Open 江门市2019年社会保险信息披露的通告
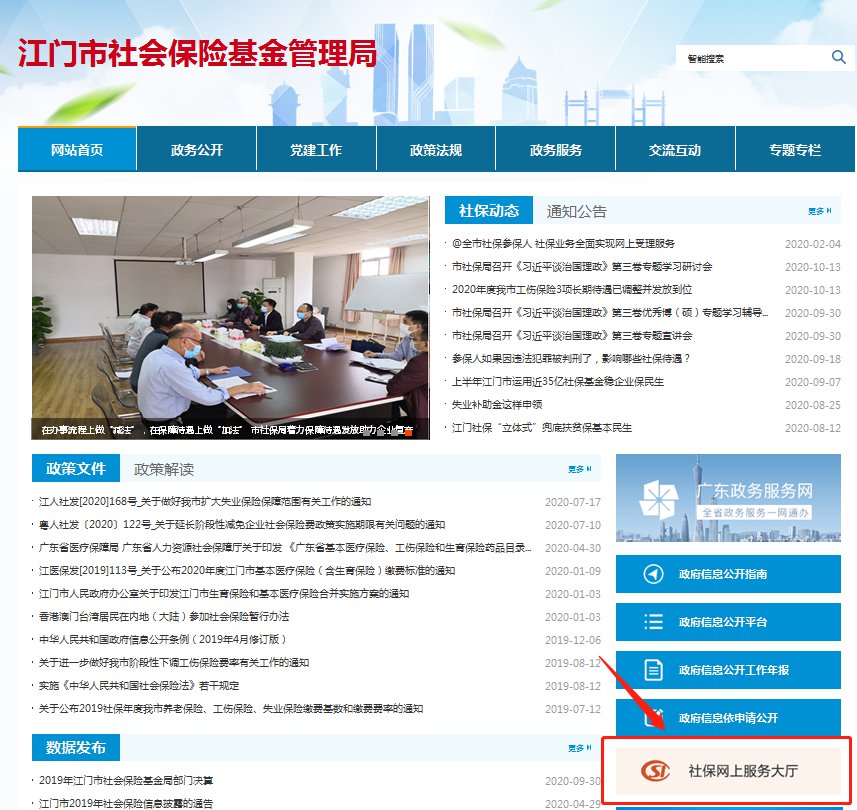Image resolution: width=857 pixels, height=810 pixels. click(126, 803)
